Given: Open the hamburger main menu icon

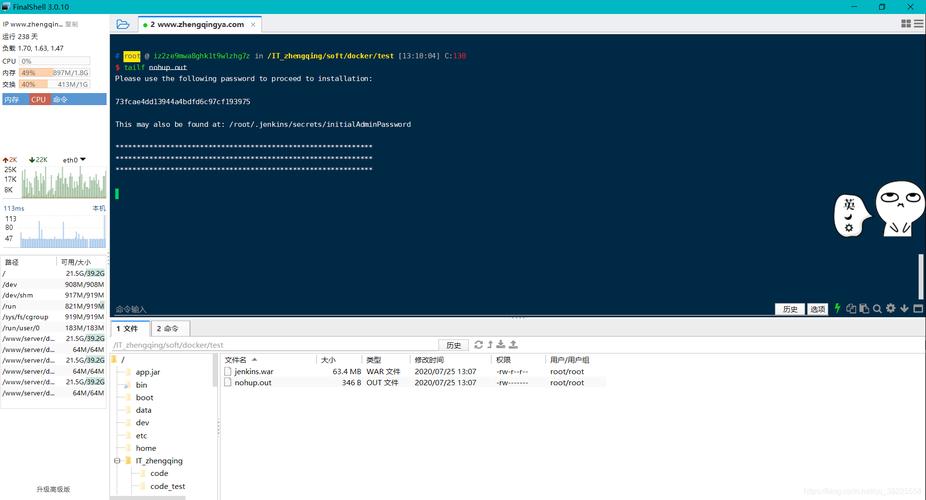Looking at the screenshot, I should 918,24.
